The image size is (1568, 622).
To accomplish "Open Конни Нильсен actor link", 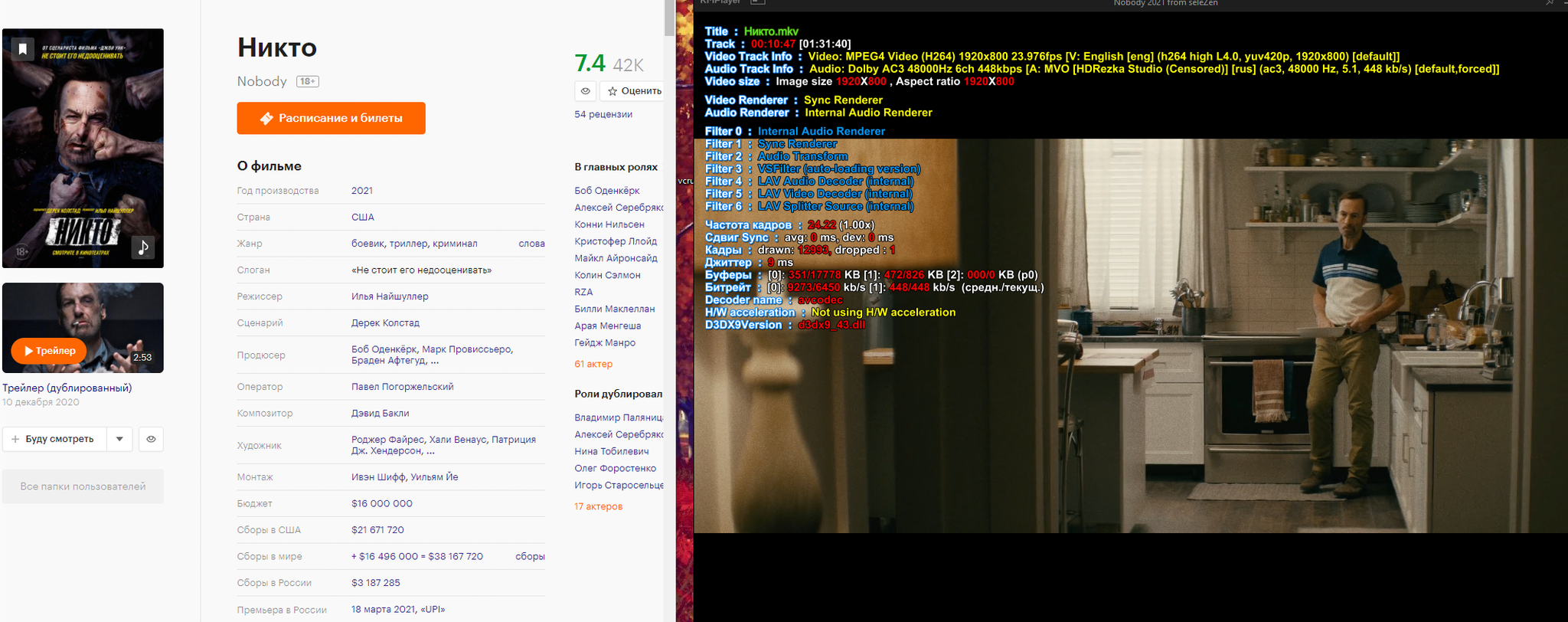I will tap(609, 224).
